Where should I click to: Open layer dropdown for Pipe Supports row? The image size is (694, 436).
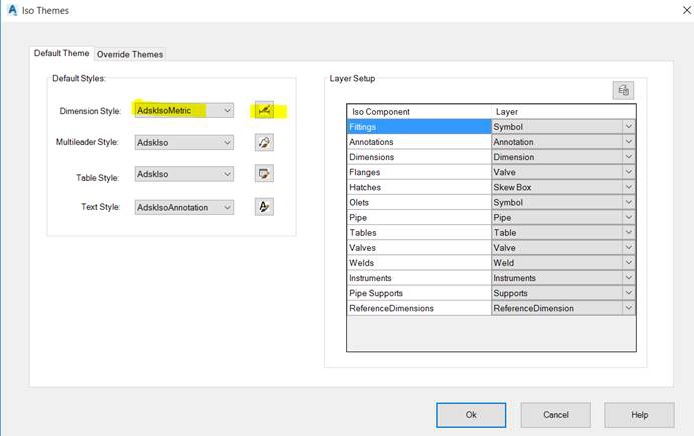coord(628,293)
